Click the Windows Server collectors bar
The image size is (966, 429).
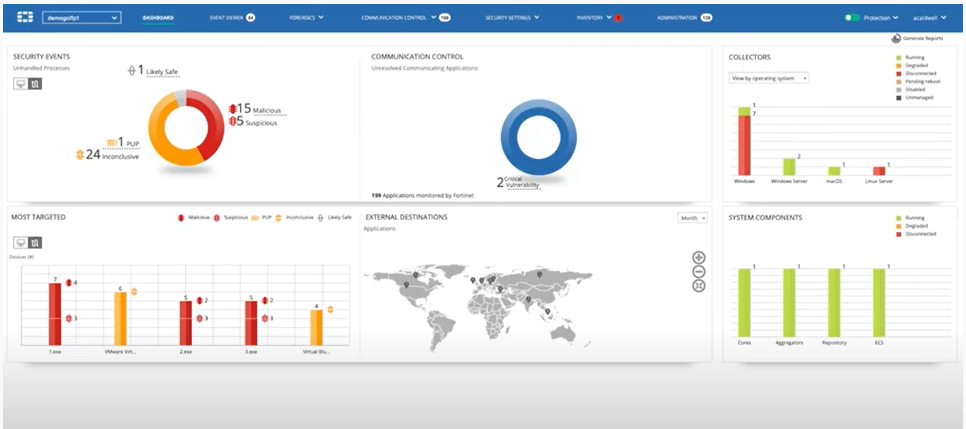click(x=789, y=166)
